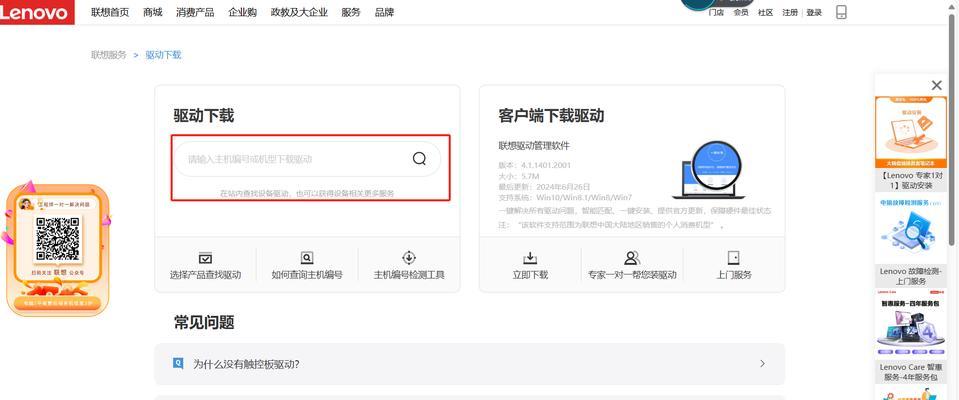Image resolution: width=959 pixels, height=400 pixels.
Task: Open 企业购 navigation menu
Action: click(242, 12)
